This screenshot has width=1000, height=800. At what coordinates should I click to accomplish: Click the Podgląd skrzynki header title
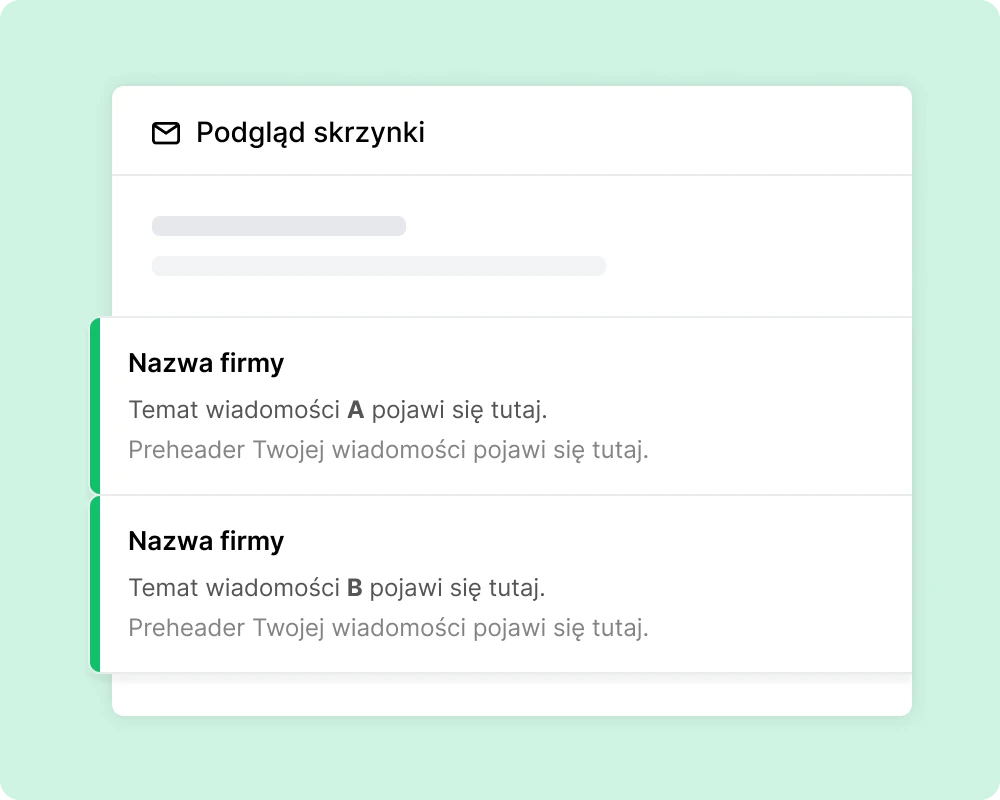click(310, 133)
